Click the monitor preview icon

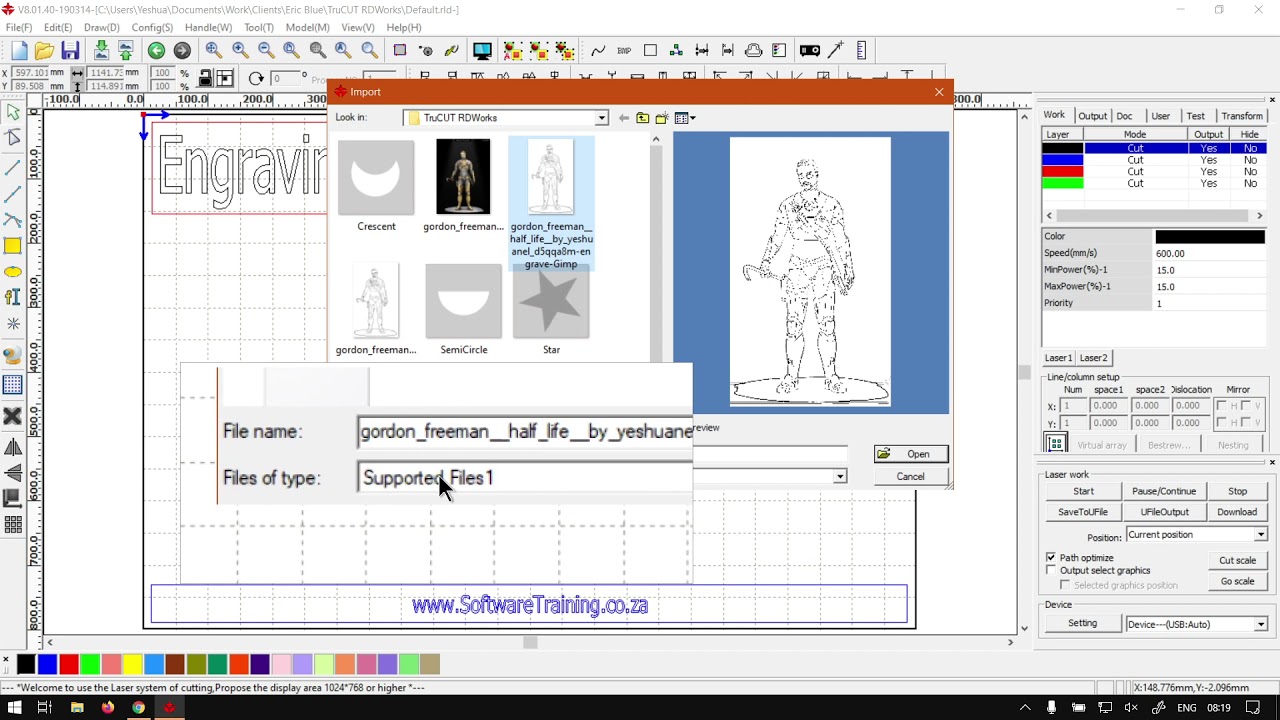pyautogui.click(x=482, y=51)
